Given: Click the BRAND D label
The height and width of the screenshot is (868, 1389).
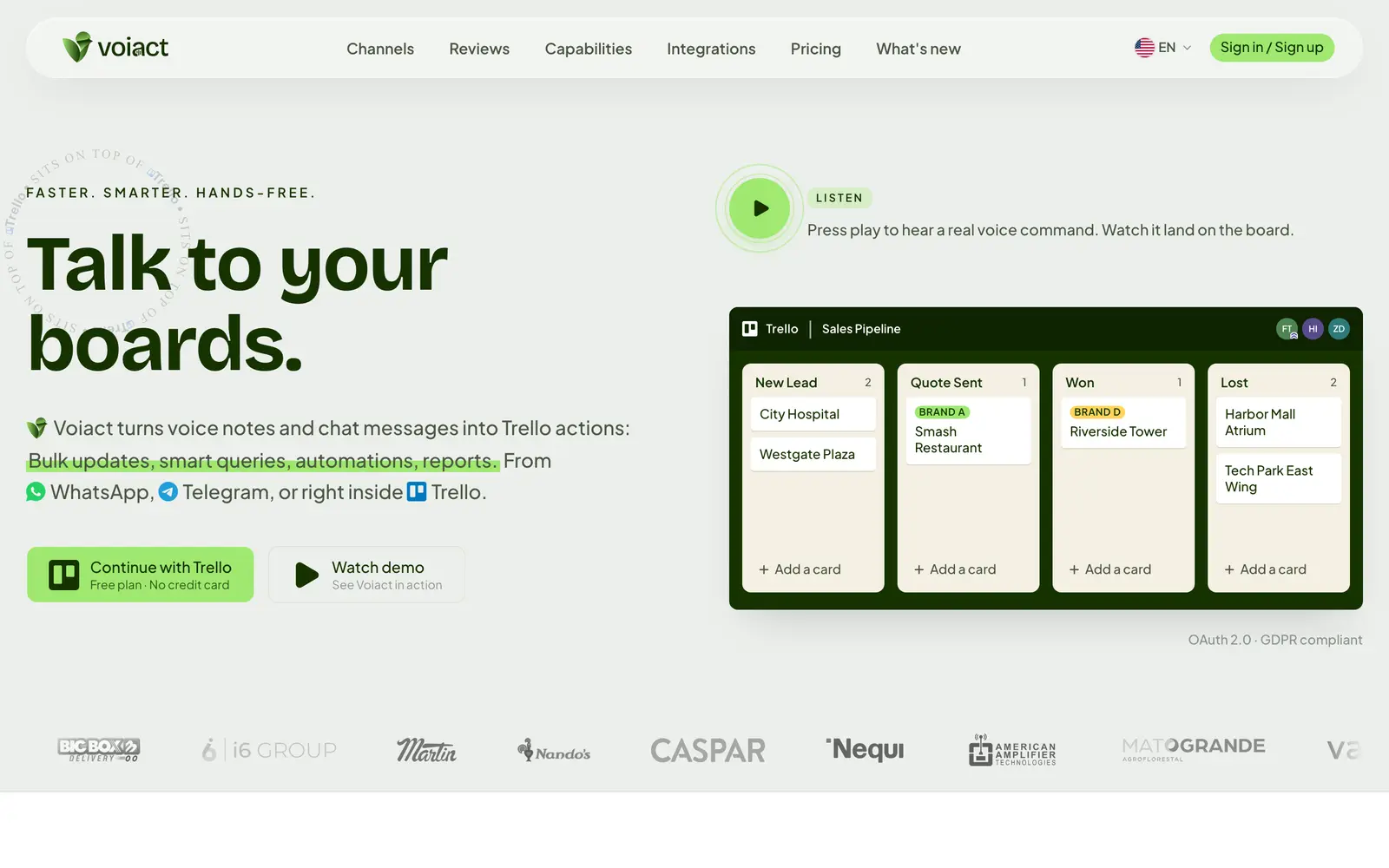Looking at the screenshot, I should pyautogui.click(x=1097, y=412).
